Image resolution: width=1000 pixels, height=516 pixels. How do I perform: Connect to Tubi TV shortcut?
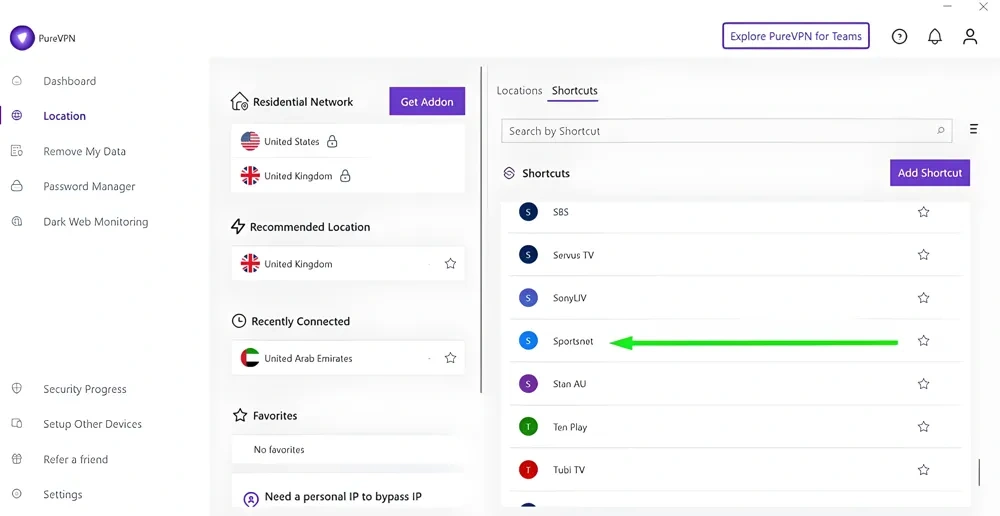(x=735, y=470)
